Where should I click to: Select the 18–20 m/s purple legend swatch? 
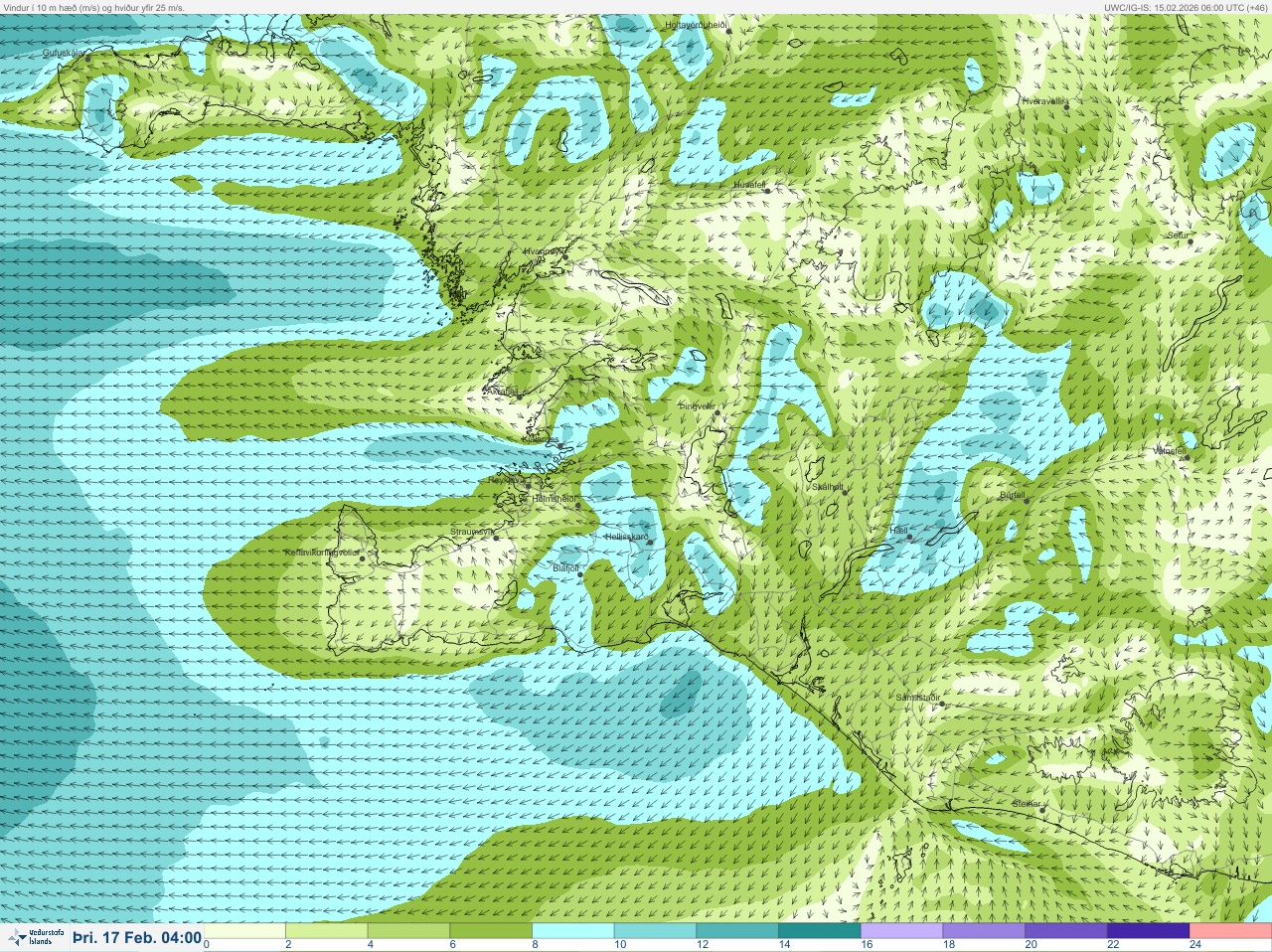(985, 931)
